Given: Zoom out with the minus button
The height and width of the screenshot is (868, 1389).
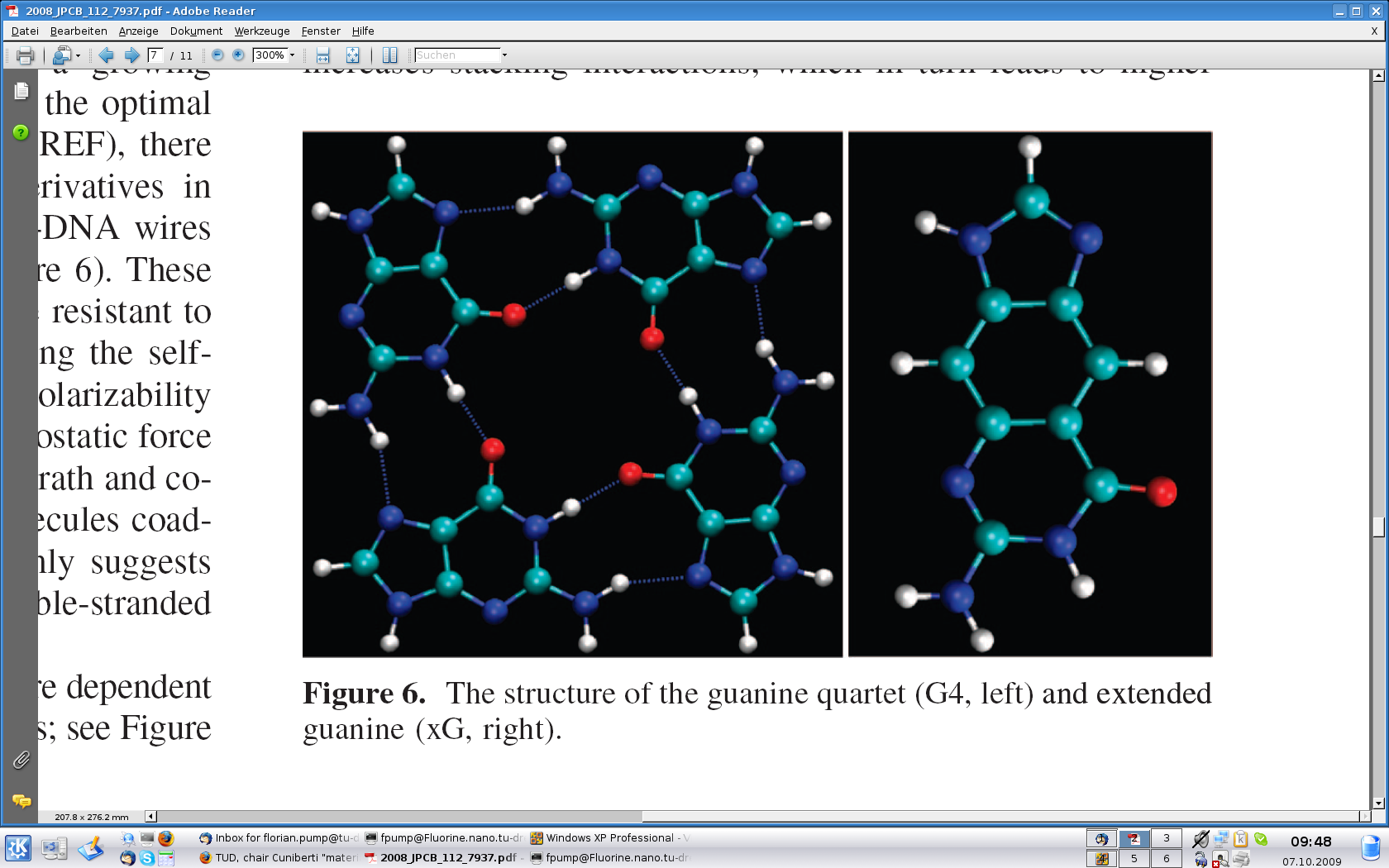Looking at the screenshot, I should pos(217,55).
